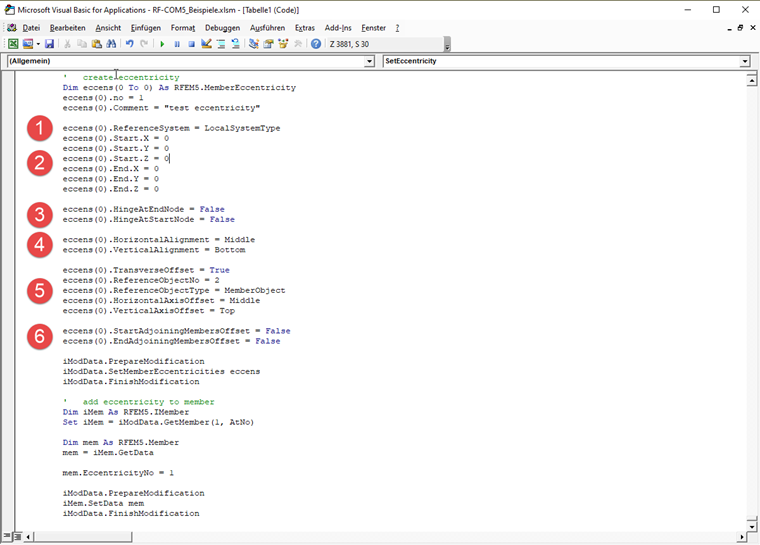
Task: Undo the last action via toolbar arrow
Action: pyautogui.click(x=129, y=44)
